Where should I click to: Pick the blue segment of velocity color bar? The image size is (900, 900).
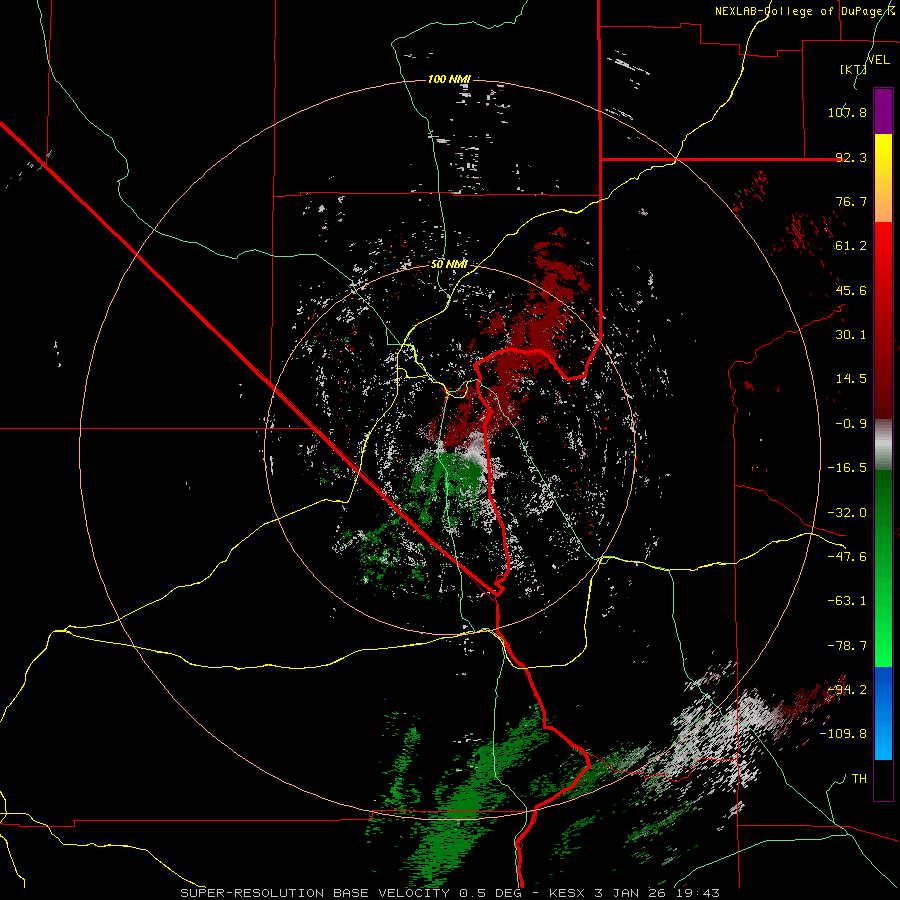click(x=883, y=713)
